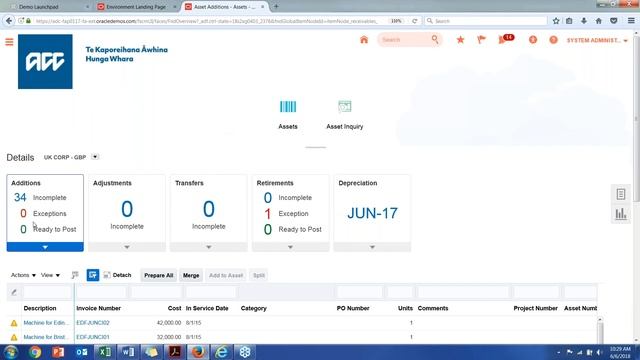Open invoice link EDFJUNC101
640x360 pixels.
(x=93, y=337)
